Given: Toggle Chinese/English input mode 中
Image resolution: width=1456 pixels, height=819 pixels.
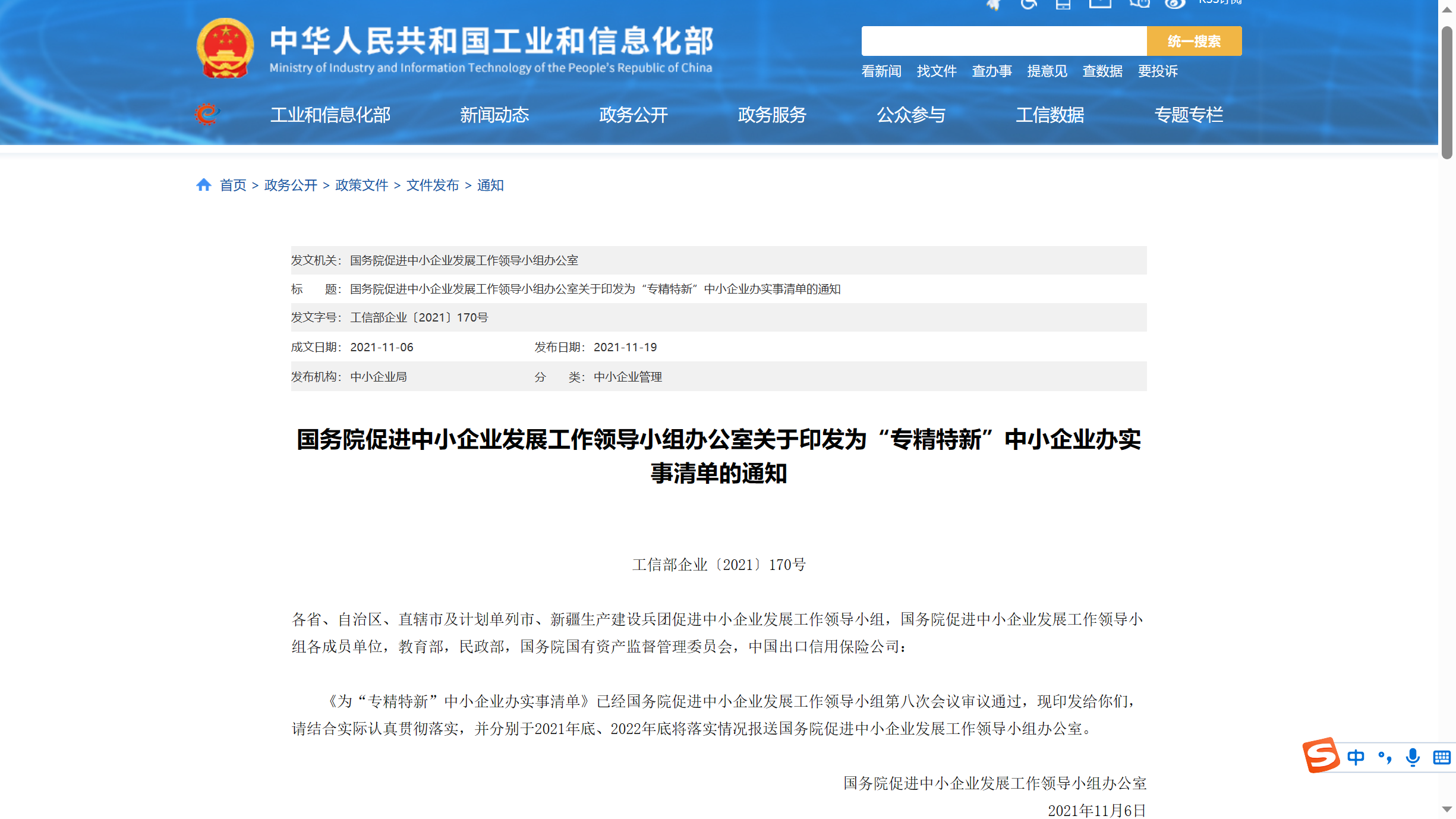Looking at the screenshot, I should (x=1356, y=757).
